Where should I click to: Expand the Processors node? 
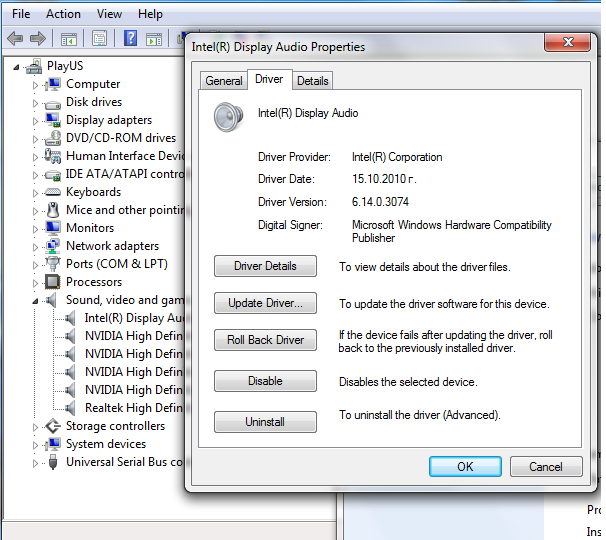tap(35, 283)
